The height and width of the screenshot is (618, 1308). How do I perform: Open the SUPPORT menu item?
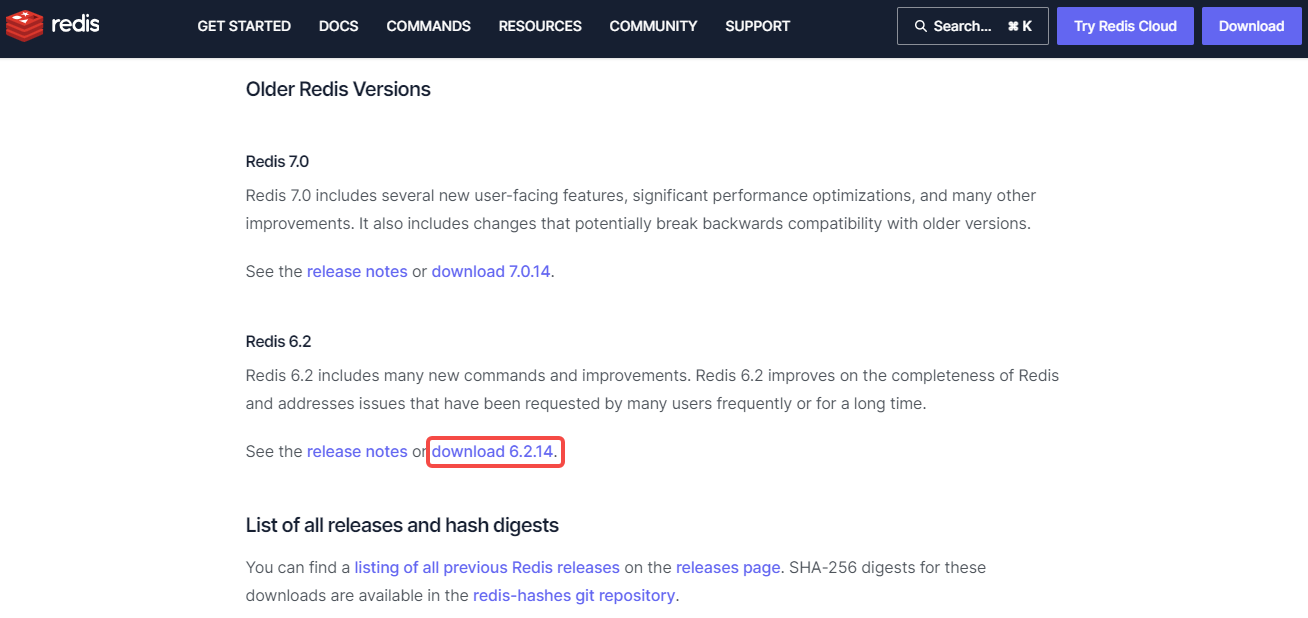(x=757, y=26)
